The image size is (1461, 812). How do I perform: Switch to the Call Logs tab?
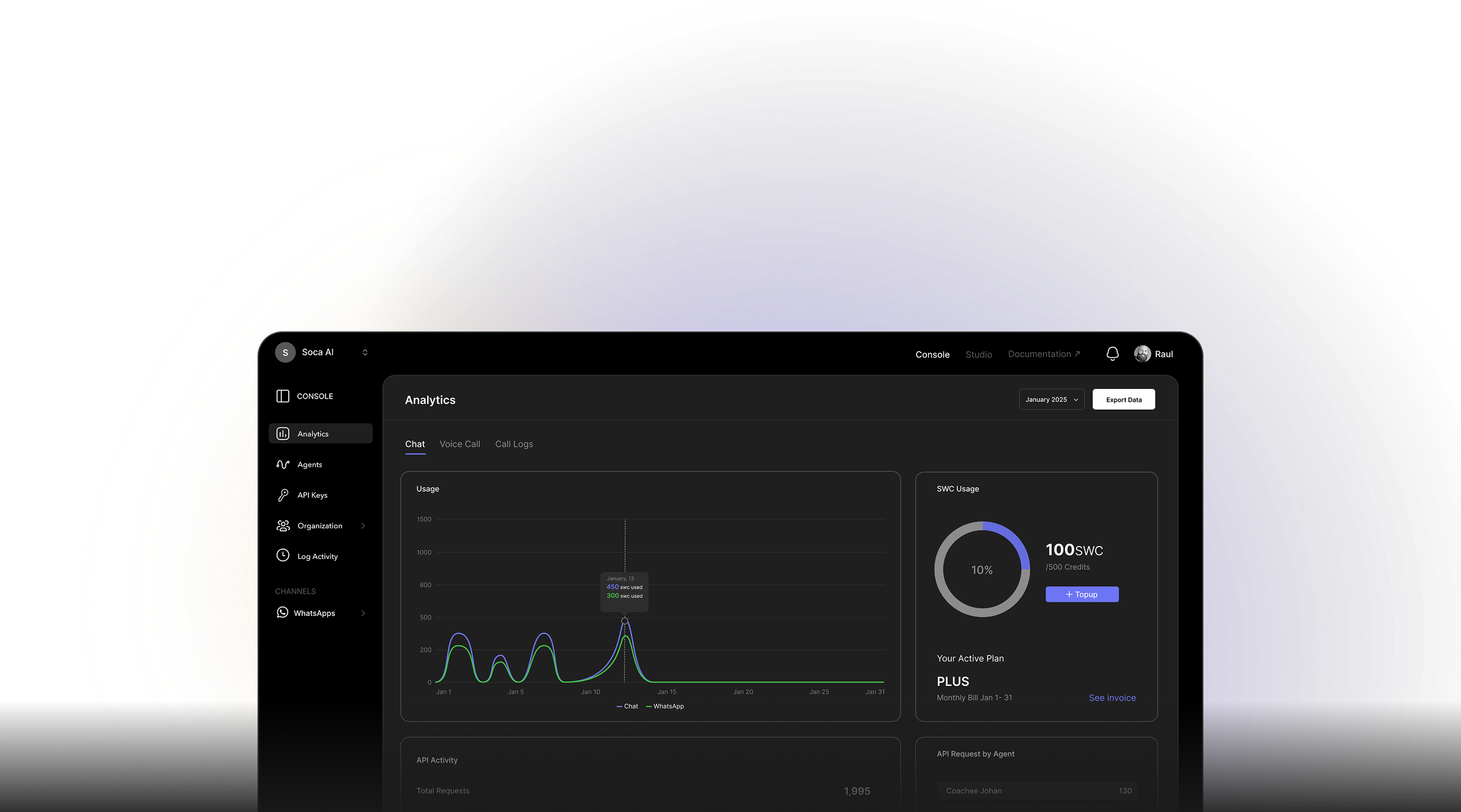(514, 445)
